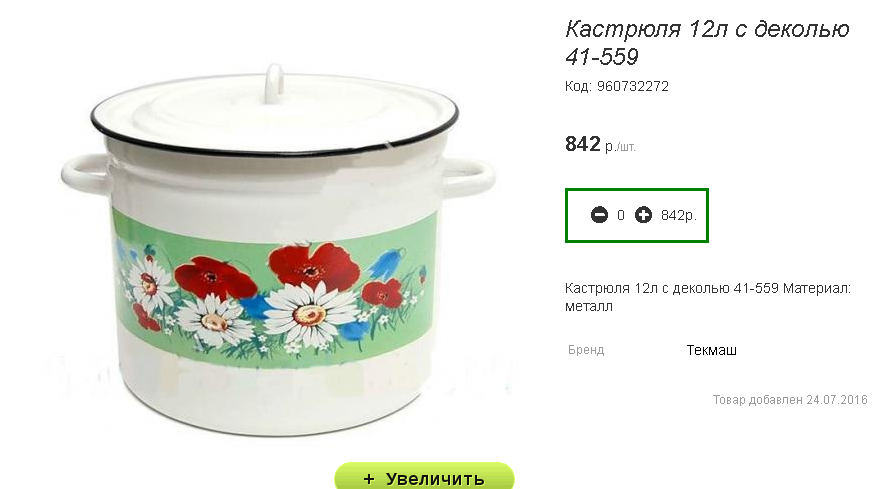The image size is (873, 489).
Task: Decrease quantity with the minus icon
Action: click(x=599, y=214)
